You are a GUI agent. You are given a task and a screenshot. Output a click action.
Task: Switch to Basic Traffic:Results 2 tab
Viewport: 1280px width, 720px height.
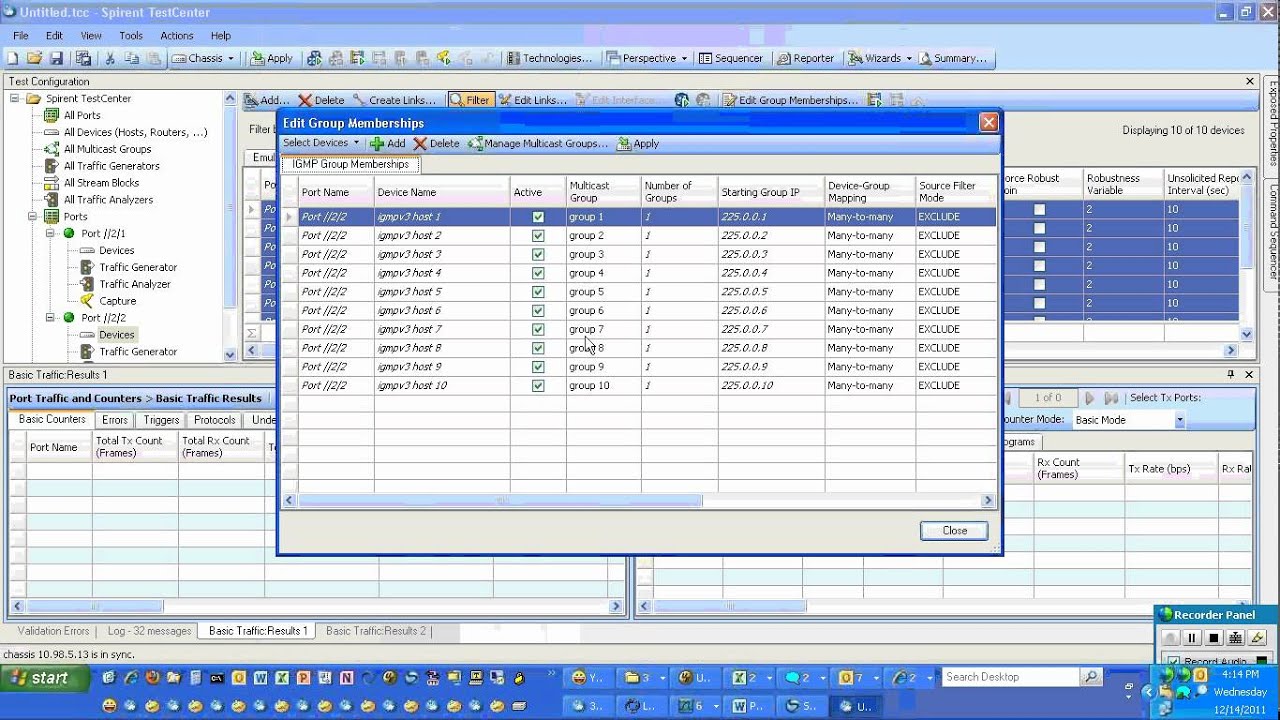click(x=376, y=631)
